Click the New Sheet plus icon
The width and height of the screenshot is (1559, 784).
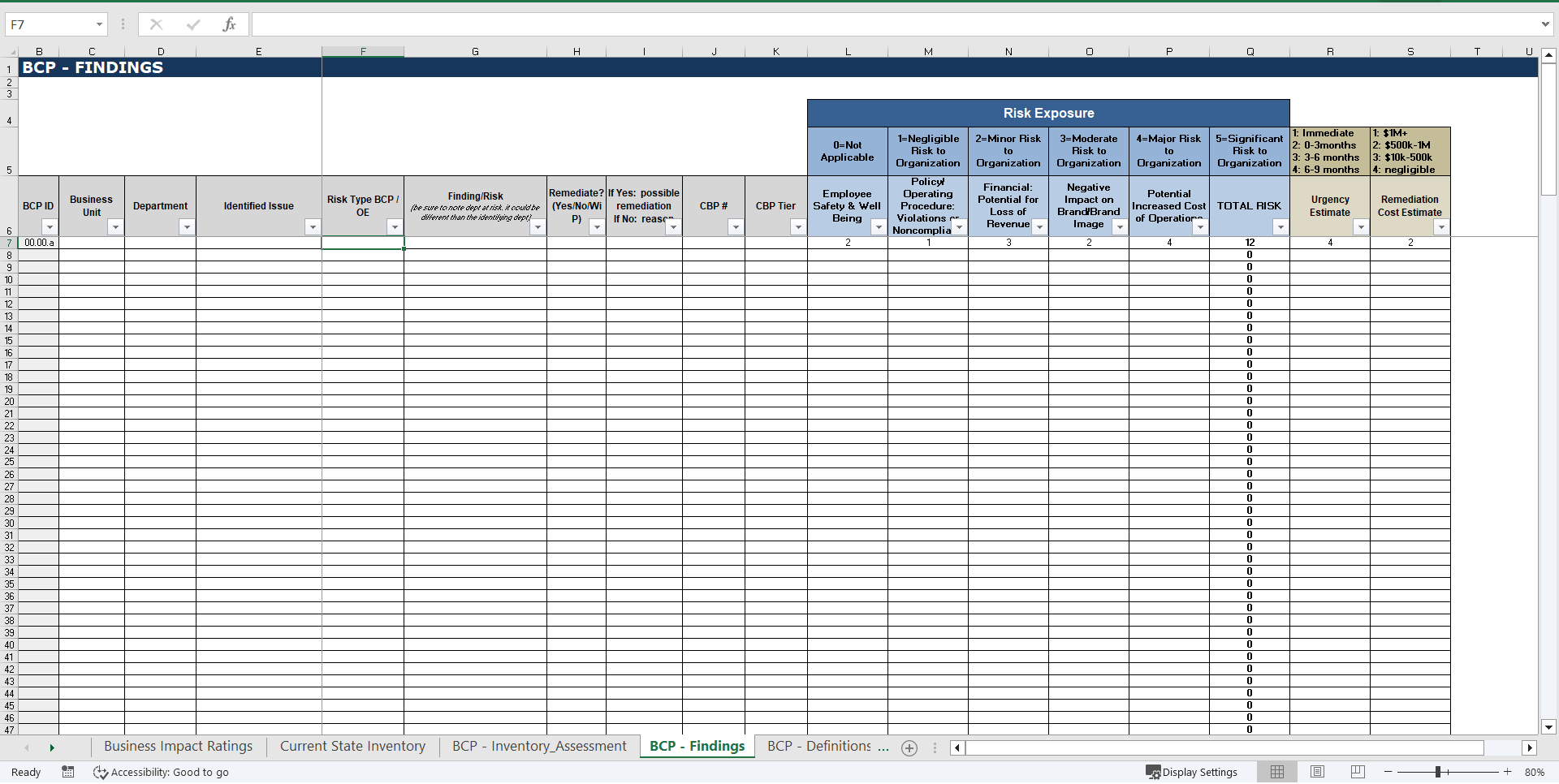[909, 747]
